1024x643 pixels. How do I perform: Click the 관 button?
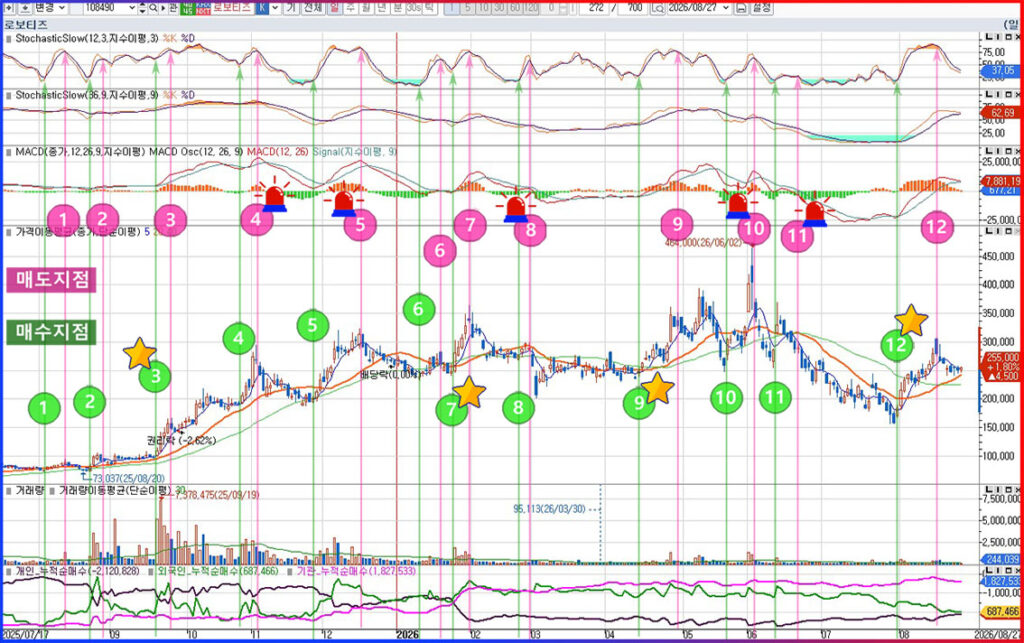point(172,8)
